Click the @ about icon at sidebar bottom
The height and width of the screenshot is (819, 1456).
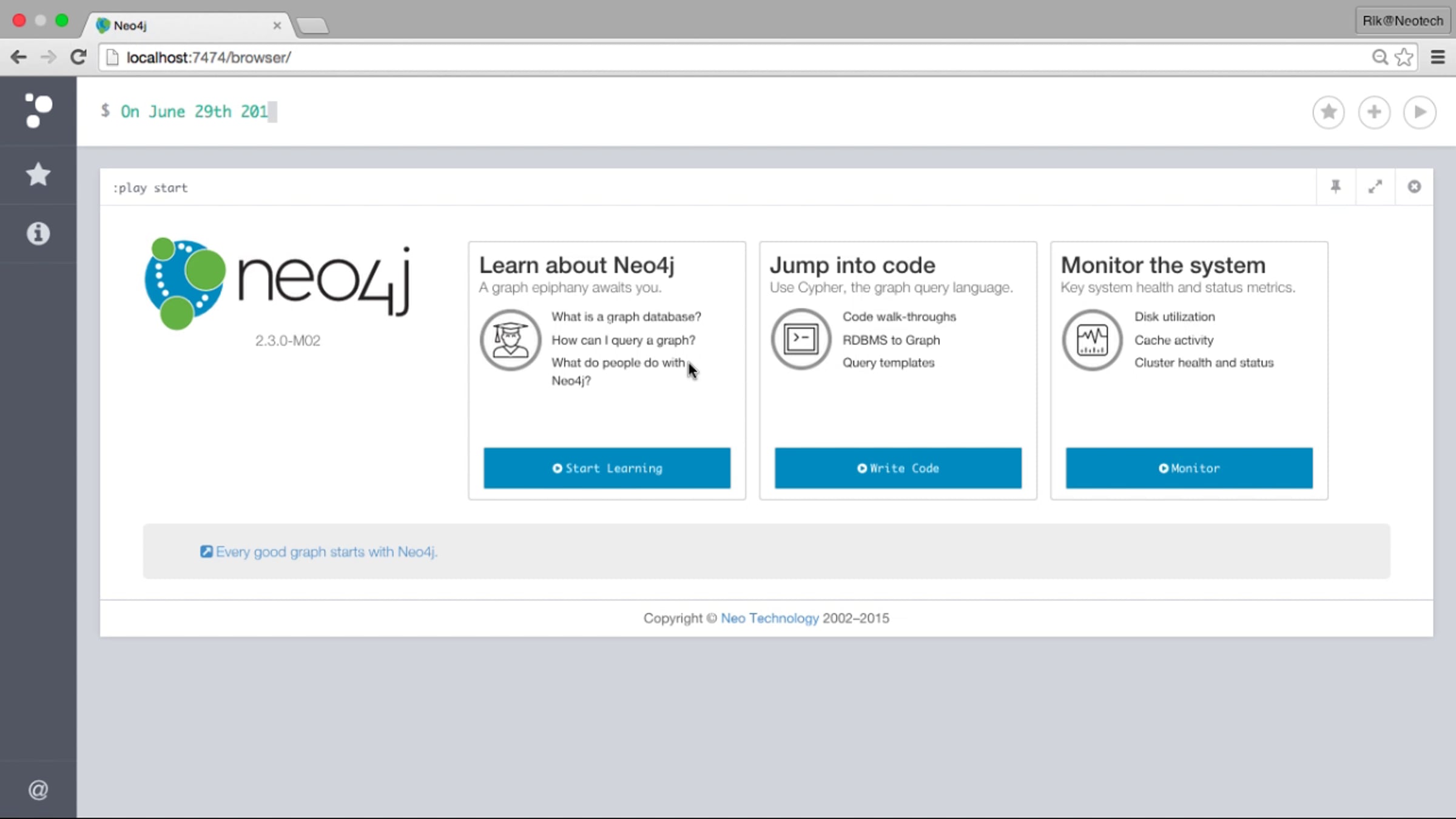[38, 790]
